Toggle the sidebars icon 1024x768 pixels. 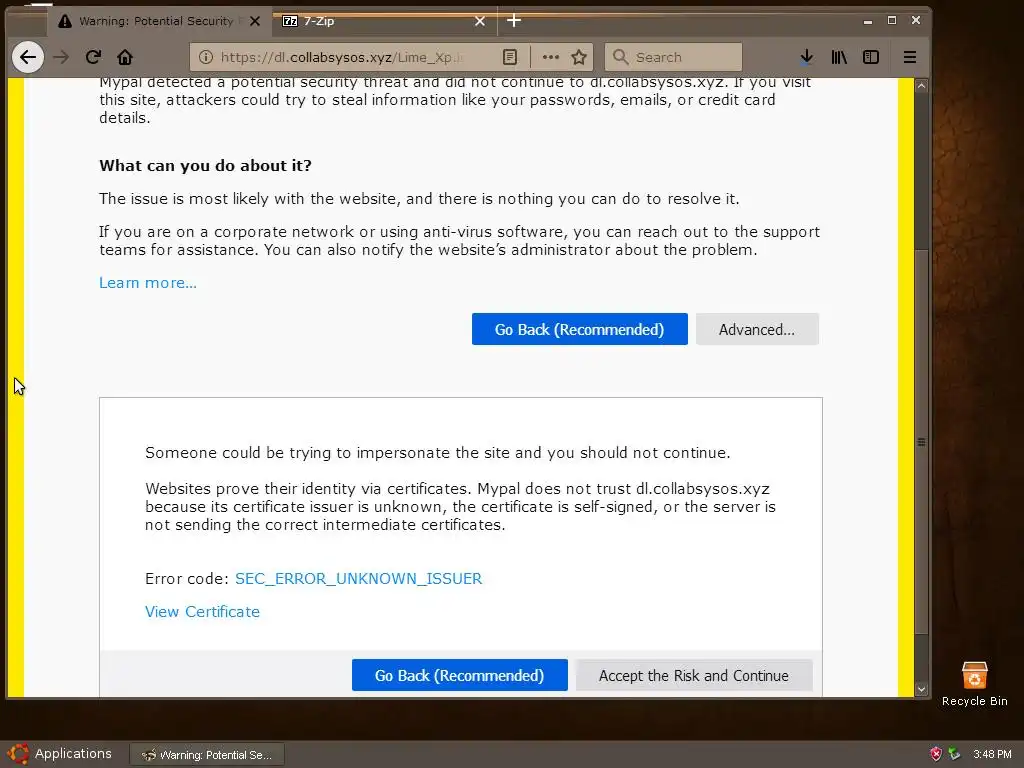[x=871, y=57]
